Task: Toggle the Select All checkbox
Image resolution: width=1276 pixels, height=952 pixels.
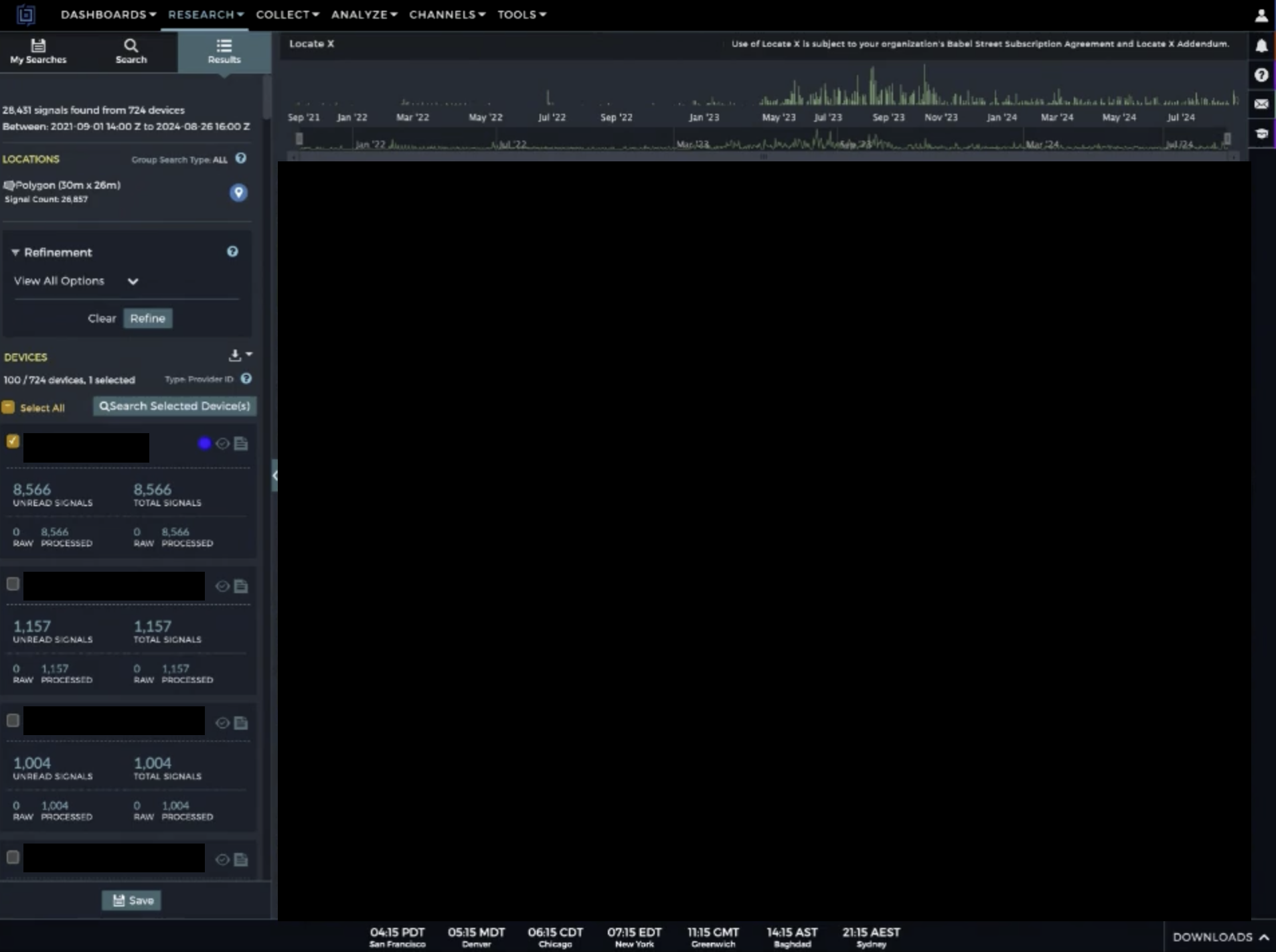Action: [8, 407]
